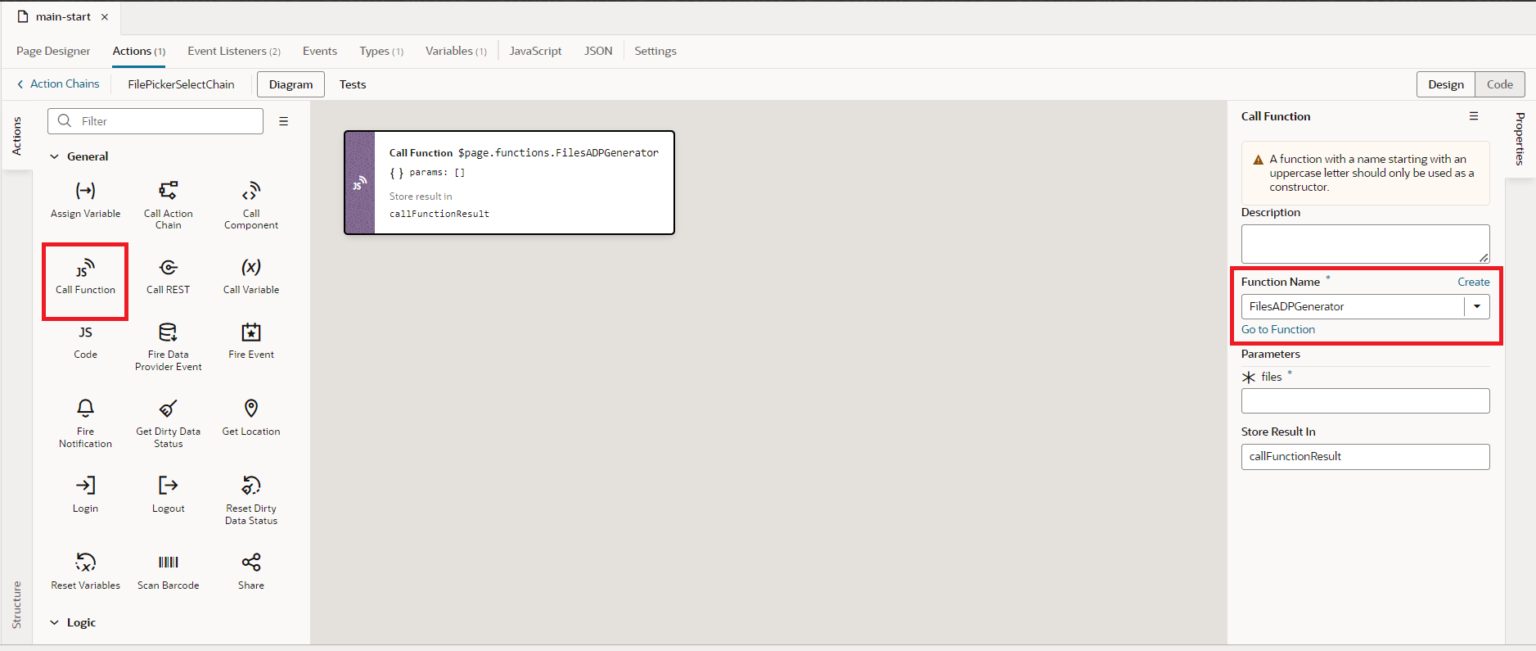This screenshot has height=651, width=1536.
Task: Switch to the Event Listeners tab
Action: coord(227,50)
